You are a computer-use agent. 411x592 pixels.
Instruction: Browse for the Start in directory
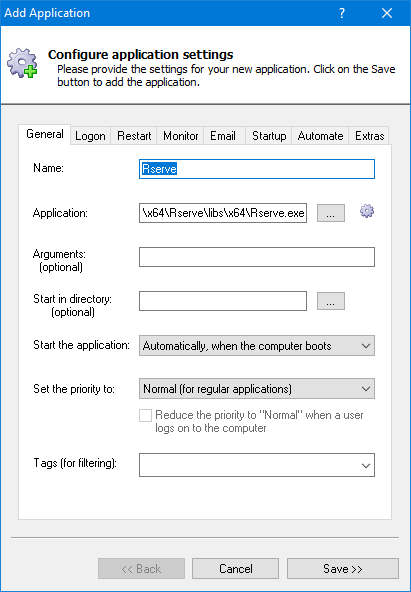(331, 301)
